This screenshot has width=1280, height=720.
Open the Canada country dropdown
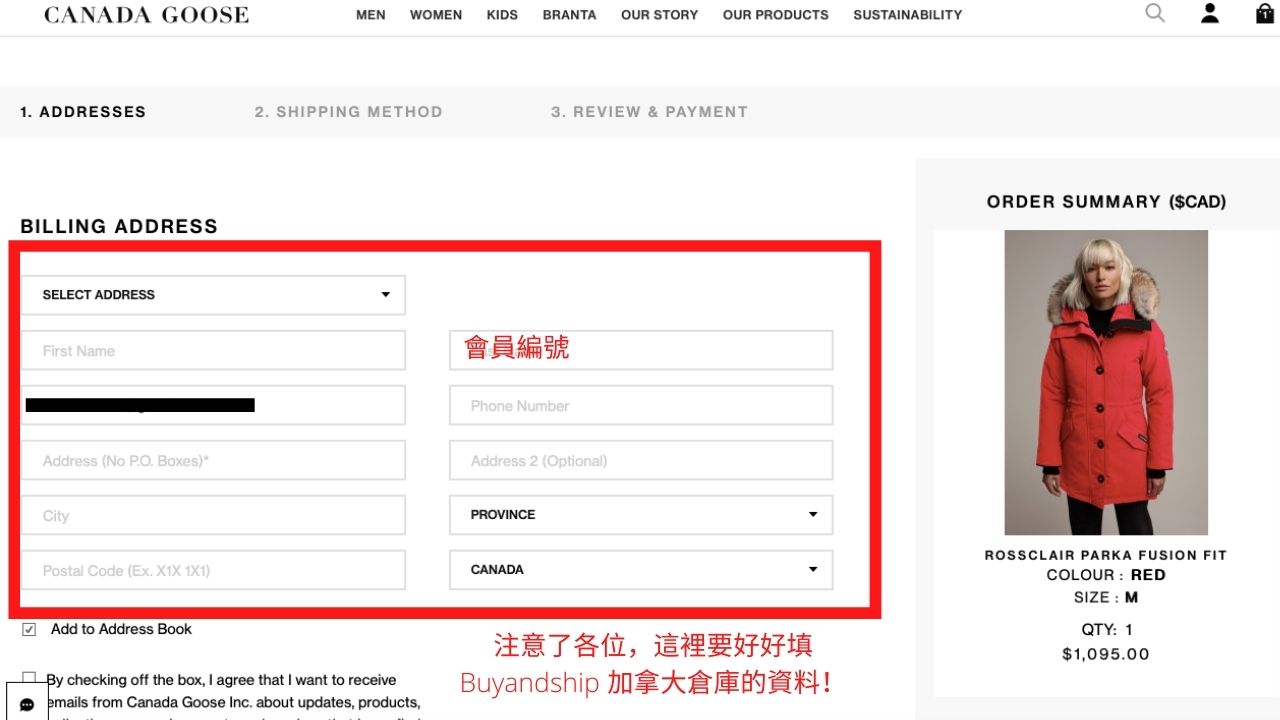[641, 570]
